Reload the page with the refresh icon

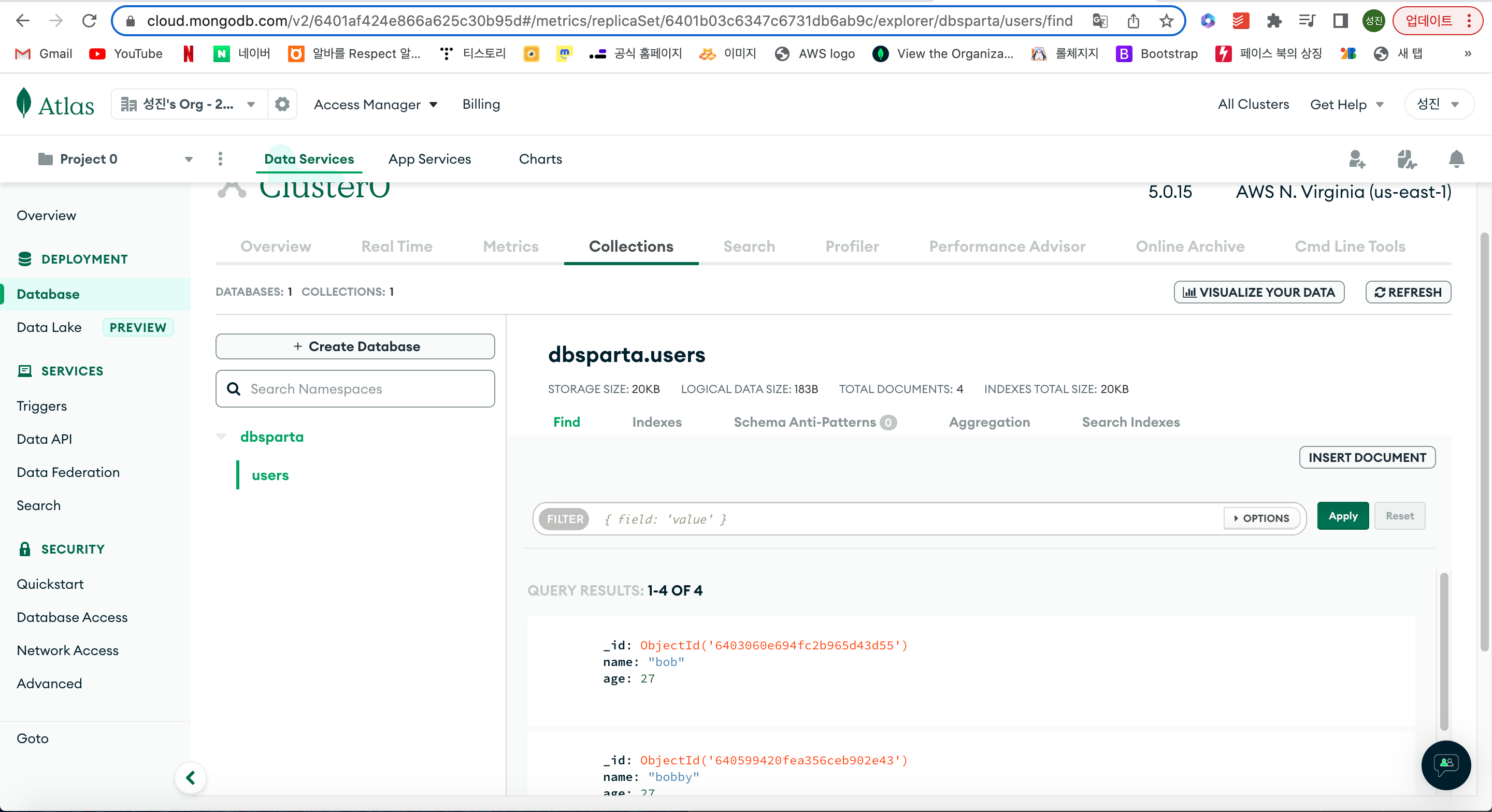(x=89, y=21)
